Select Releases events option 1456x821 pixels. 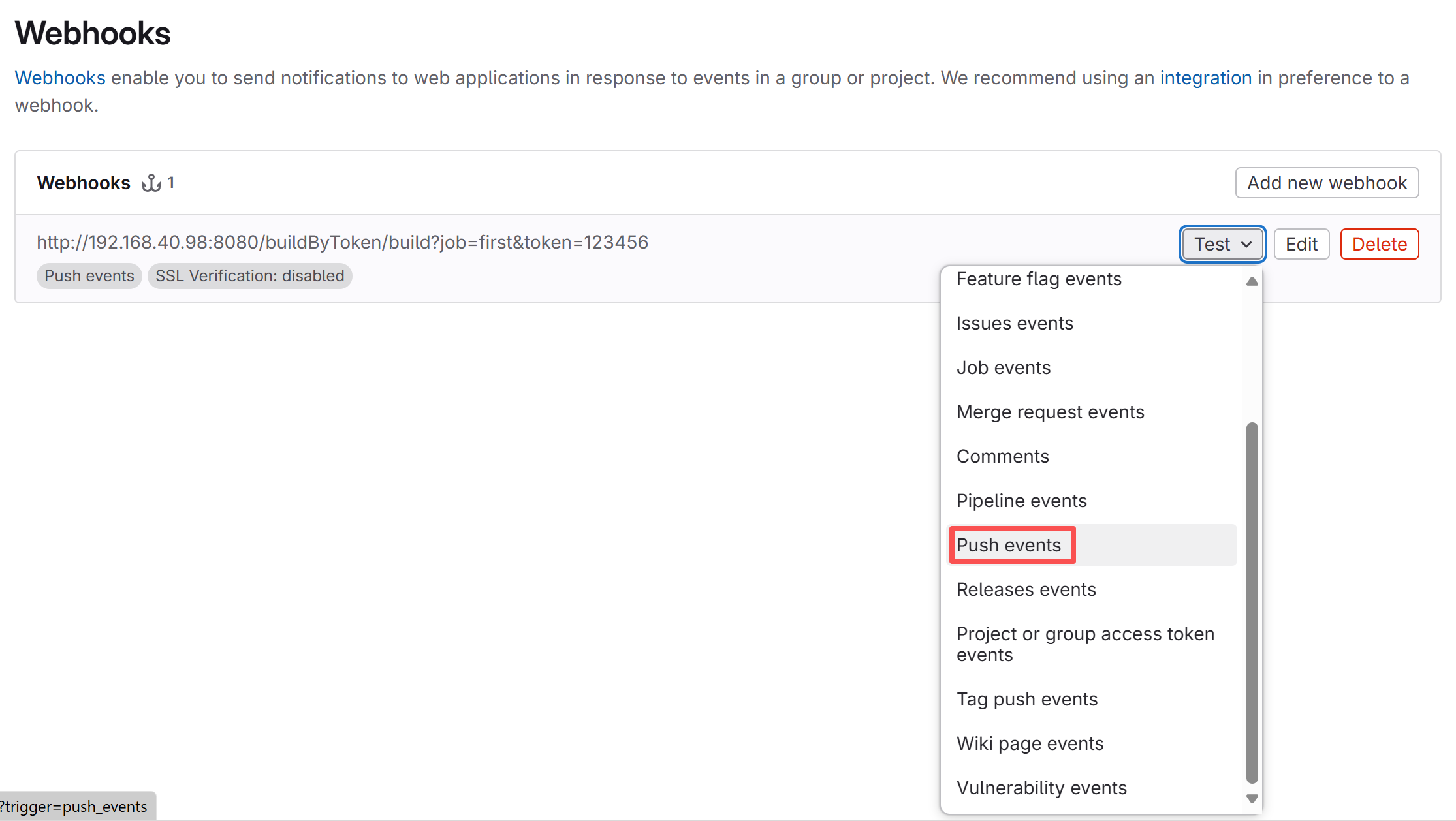click(x=1026, y=590)
